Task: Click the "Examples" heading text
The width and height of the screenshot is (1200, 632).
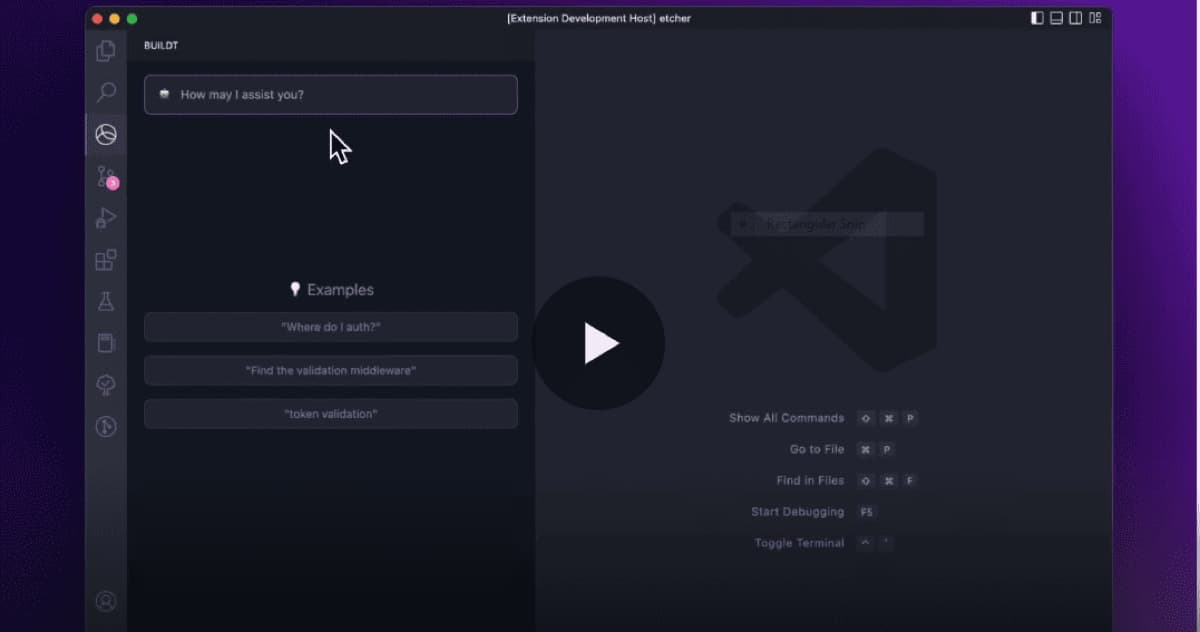Action: (x=340, y=290)
